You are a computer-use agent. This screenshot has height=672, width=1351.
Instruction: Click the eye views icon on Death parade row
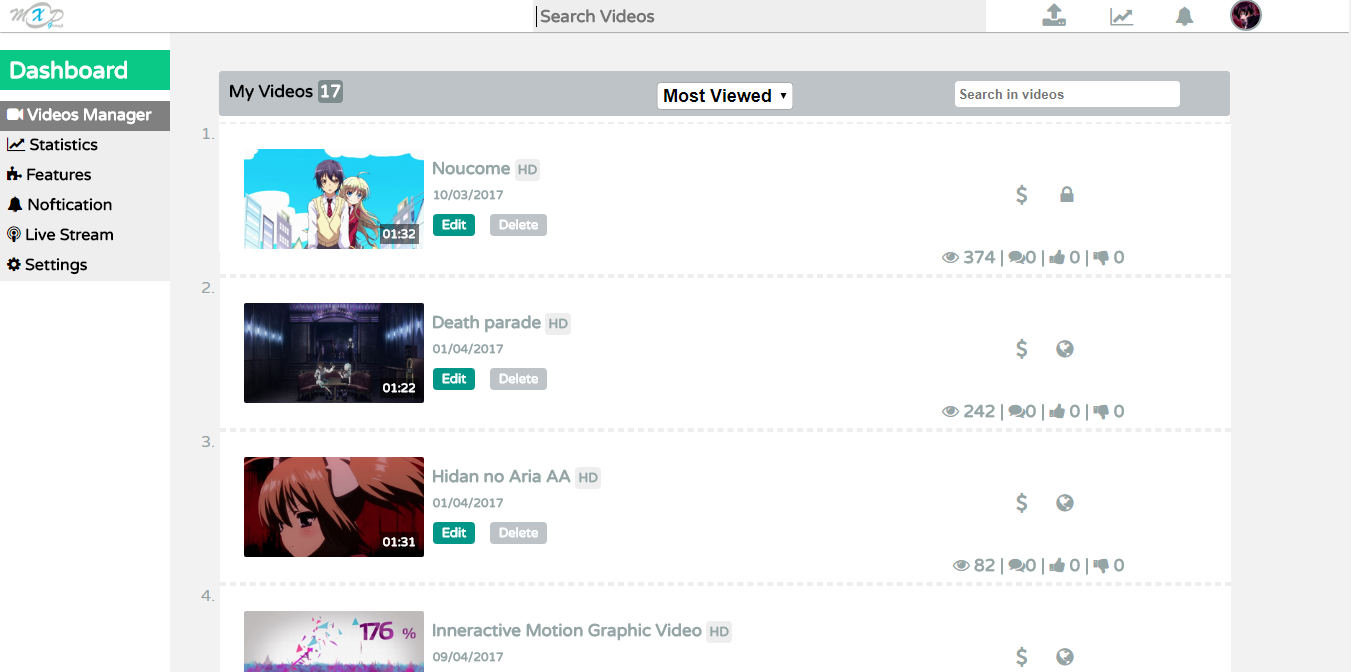[x=951, y=412]
